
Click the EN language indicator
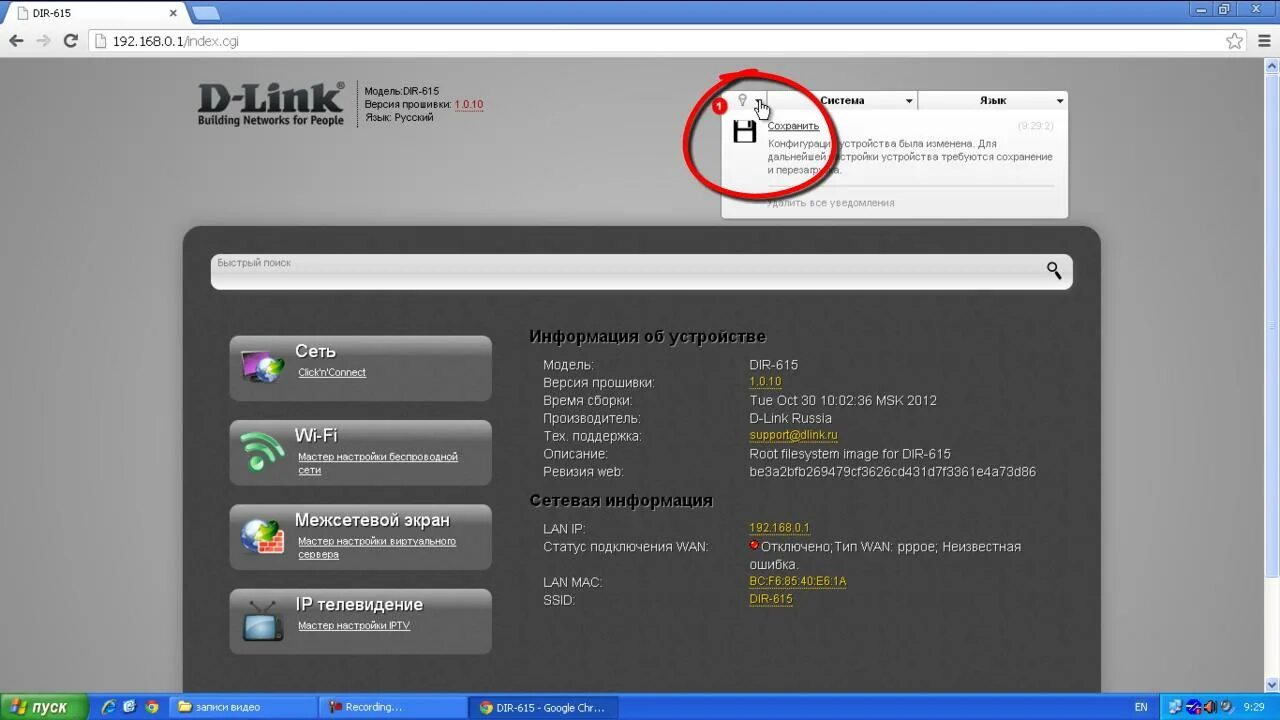[x=1141, y=707]
